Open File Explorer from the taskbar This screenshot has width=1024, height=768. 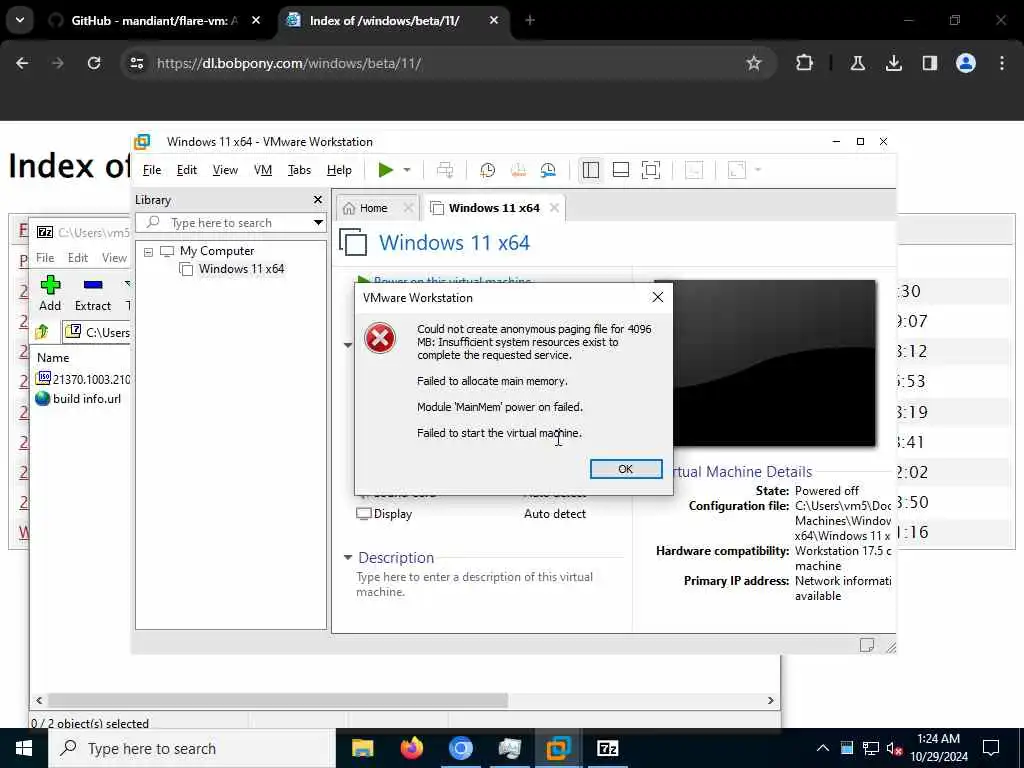click(x=362, y=748)
